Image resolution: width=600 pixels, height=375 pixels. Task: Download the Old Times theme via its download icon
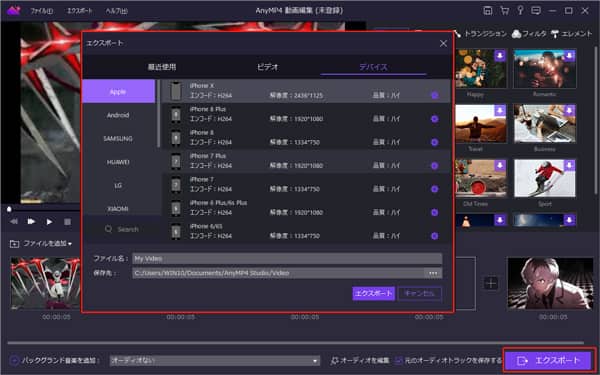pyautogui.click(x=500, y=165)
